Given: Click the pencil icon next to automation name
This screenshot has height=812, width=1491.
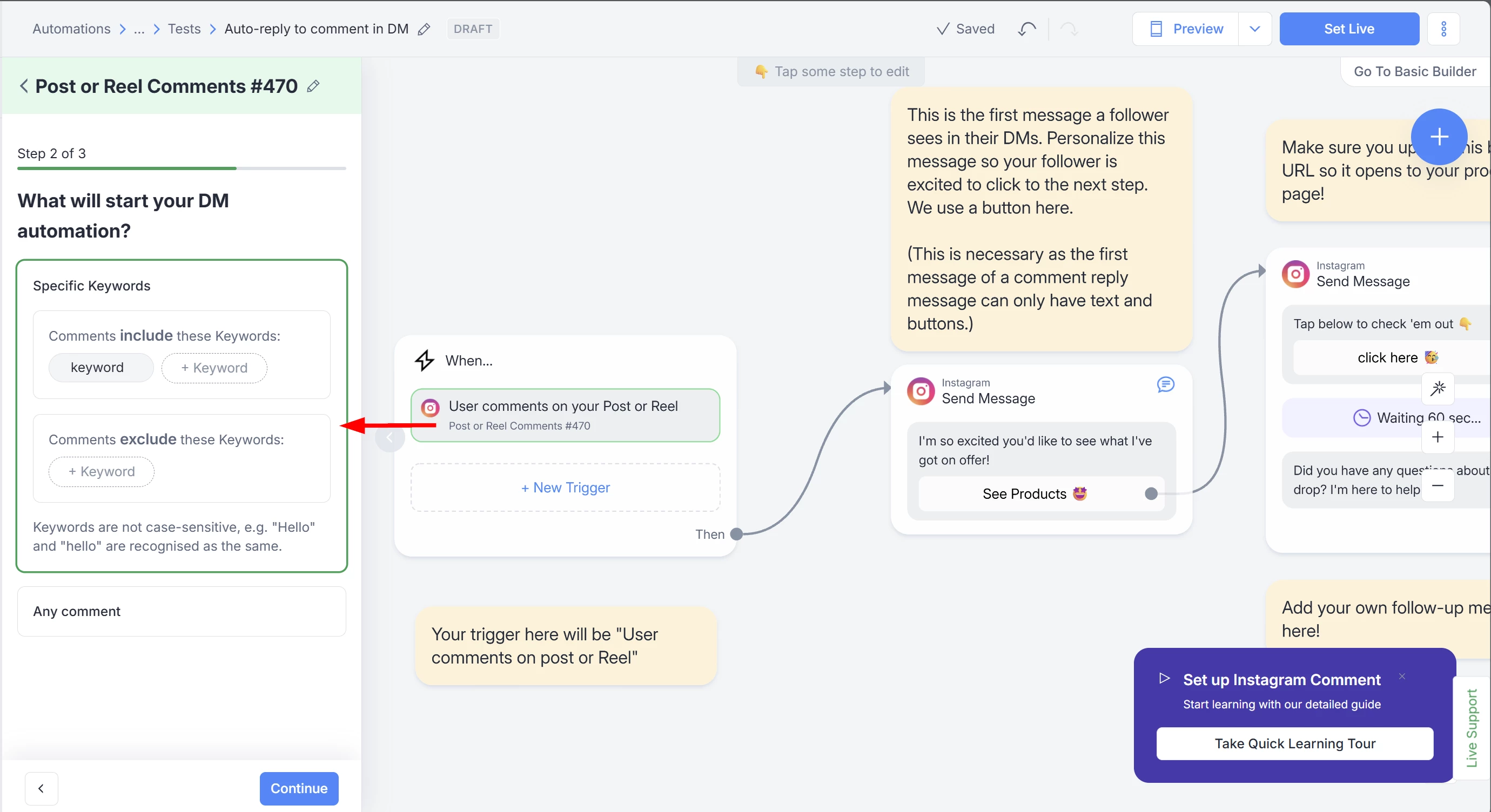Looking at the screenshot, I should pyautogui.click(x=424, y=29).
